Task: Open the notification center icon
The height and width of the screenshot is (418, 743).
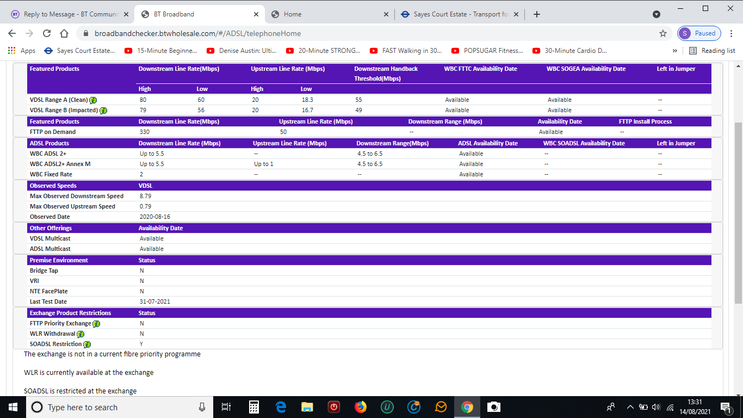Action: pyautogui.click(x=726, y=407)
